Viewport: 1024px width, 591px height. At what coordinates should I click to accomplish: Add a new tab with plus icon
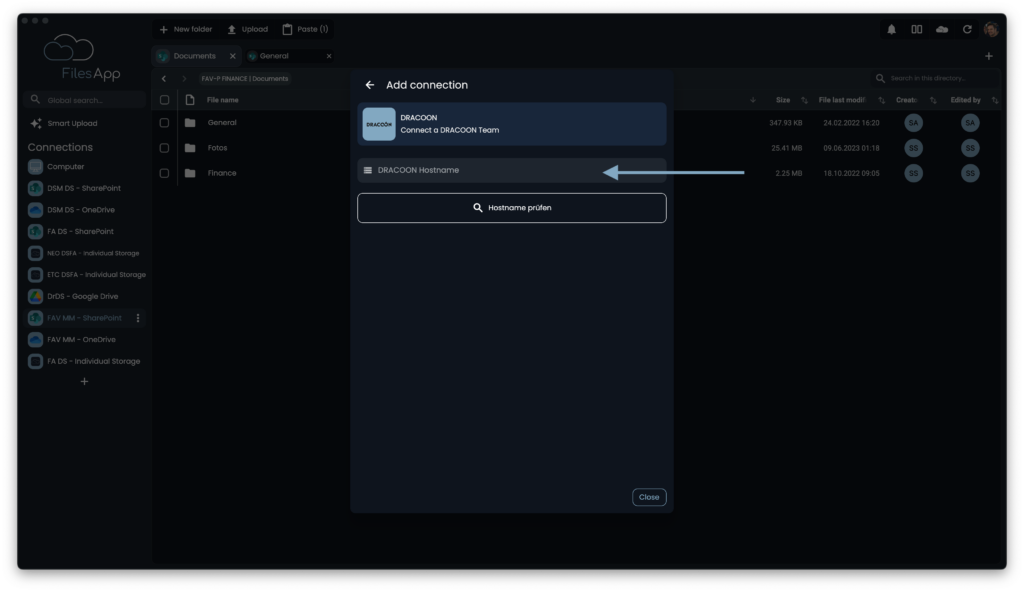tap(989, 56)
